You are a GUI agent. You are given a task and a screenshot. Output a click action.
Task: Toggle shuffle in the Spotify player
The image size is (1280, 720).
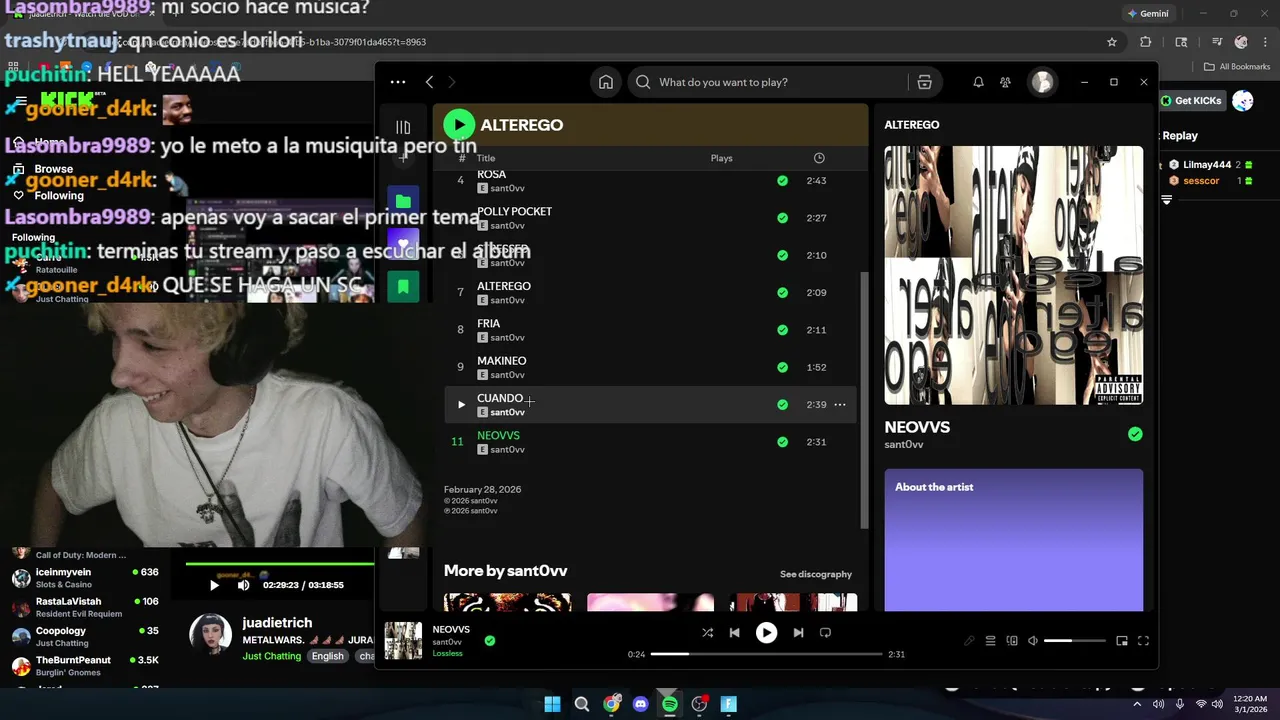[707, 633]
